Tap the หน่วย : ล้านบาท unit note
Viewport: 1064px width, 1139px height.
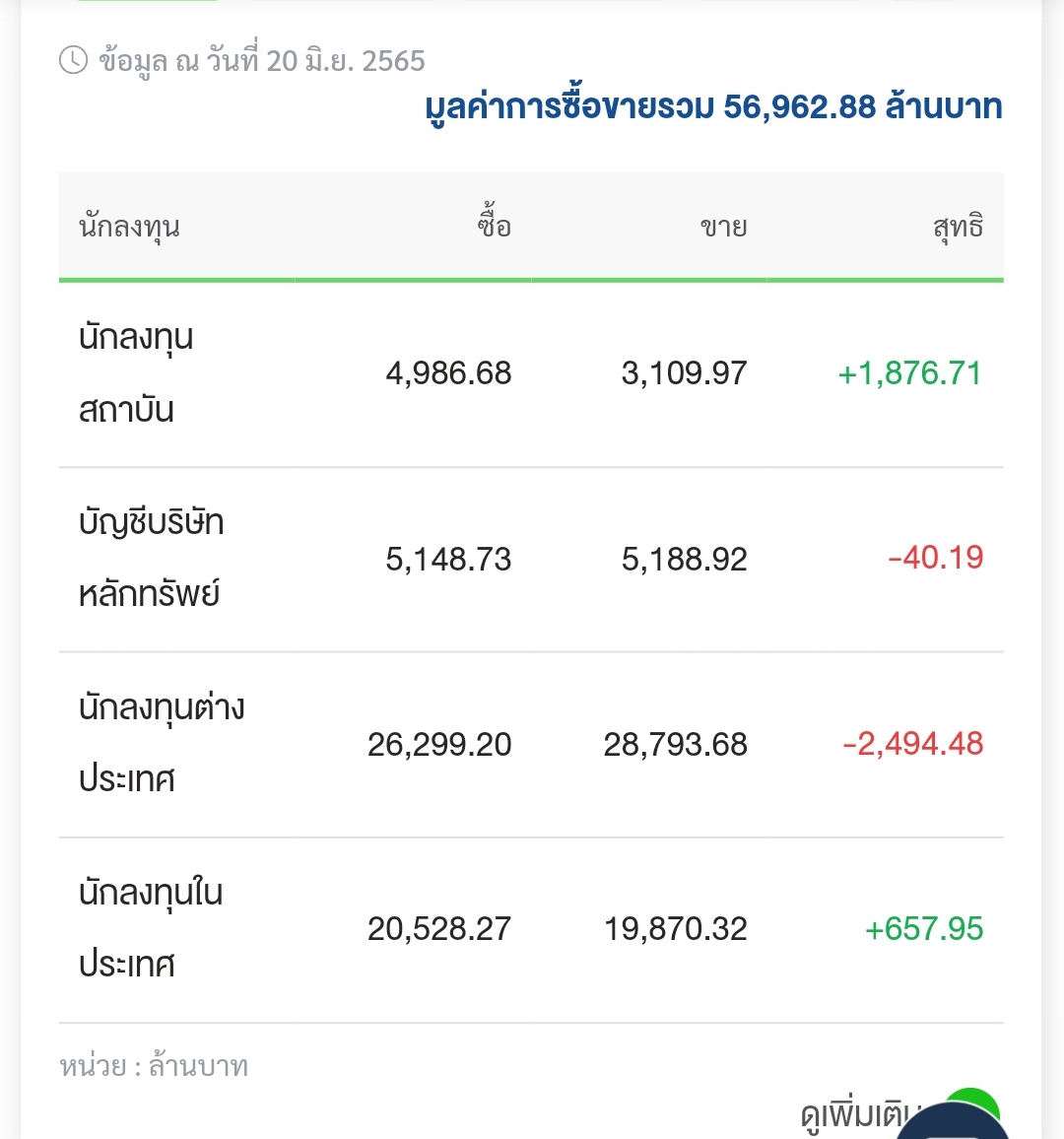pos(154,1066)
